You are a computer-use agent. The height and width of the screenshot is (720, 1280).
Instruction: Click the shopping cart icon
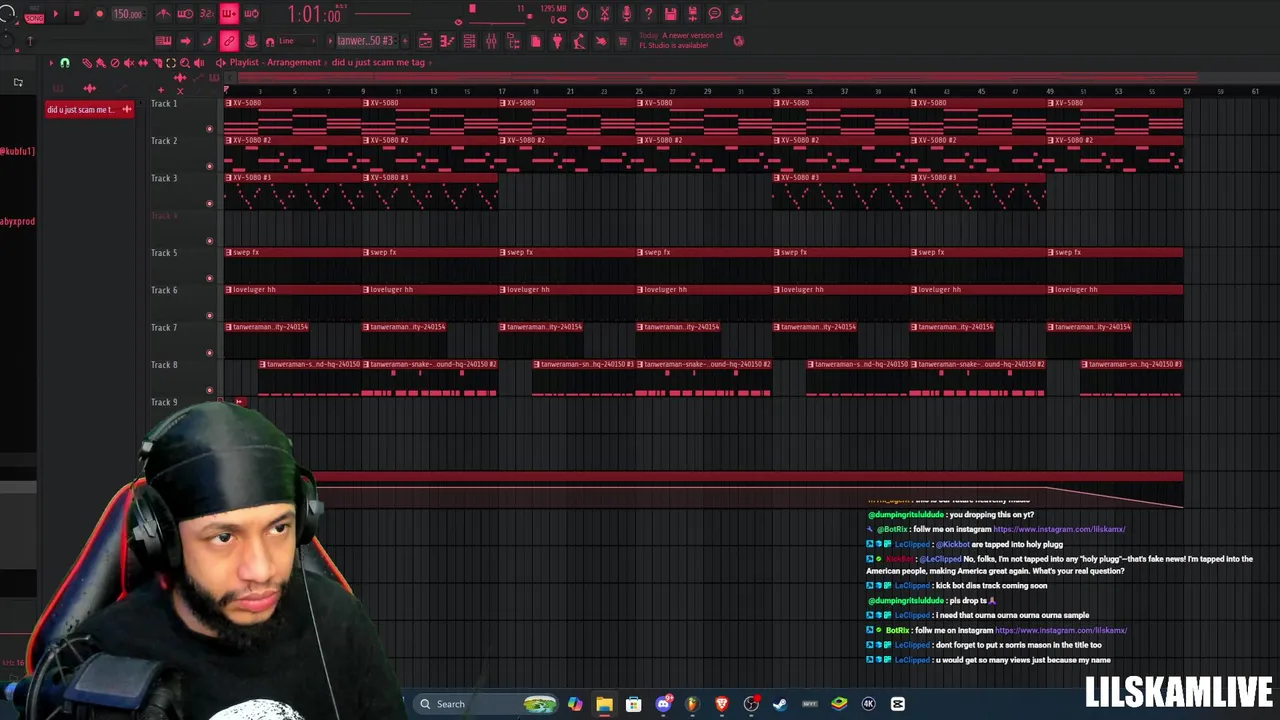(622, 41)
